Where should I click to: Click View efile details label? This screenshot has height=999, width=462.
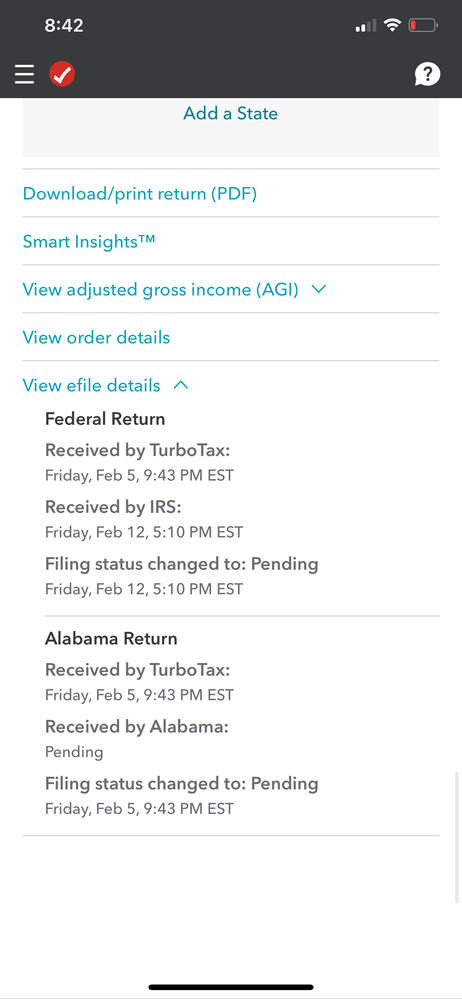coord(91,385)
